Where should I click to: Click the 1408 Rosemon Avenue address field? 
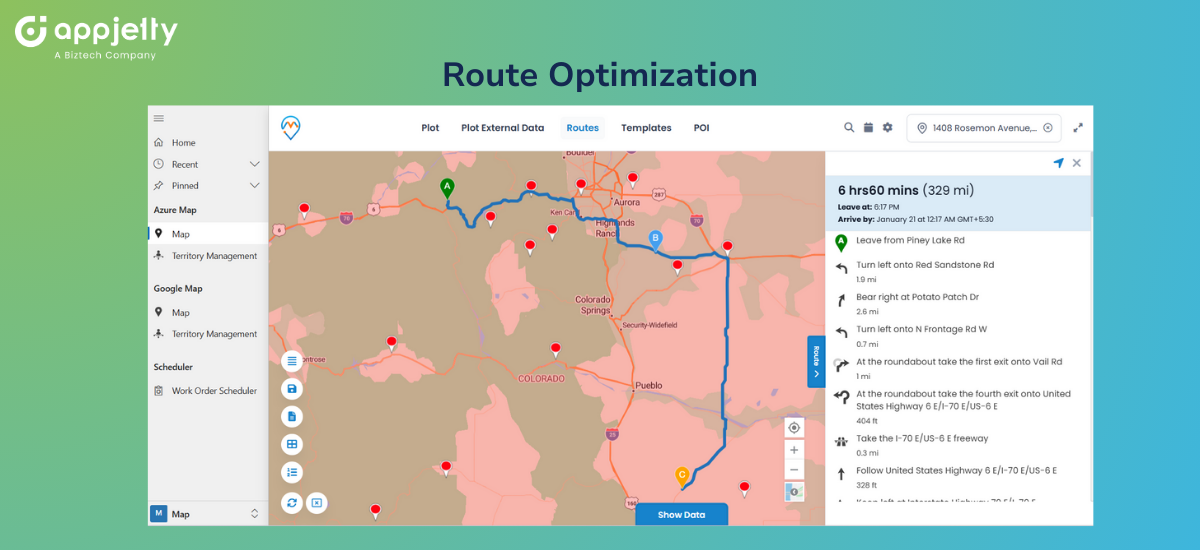(x=984, y=128)
